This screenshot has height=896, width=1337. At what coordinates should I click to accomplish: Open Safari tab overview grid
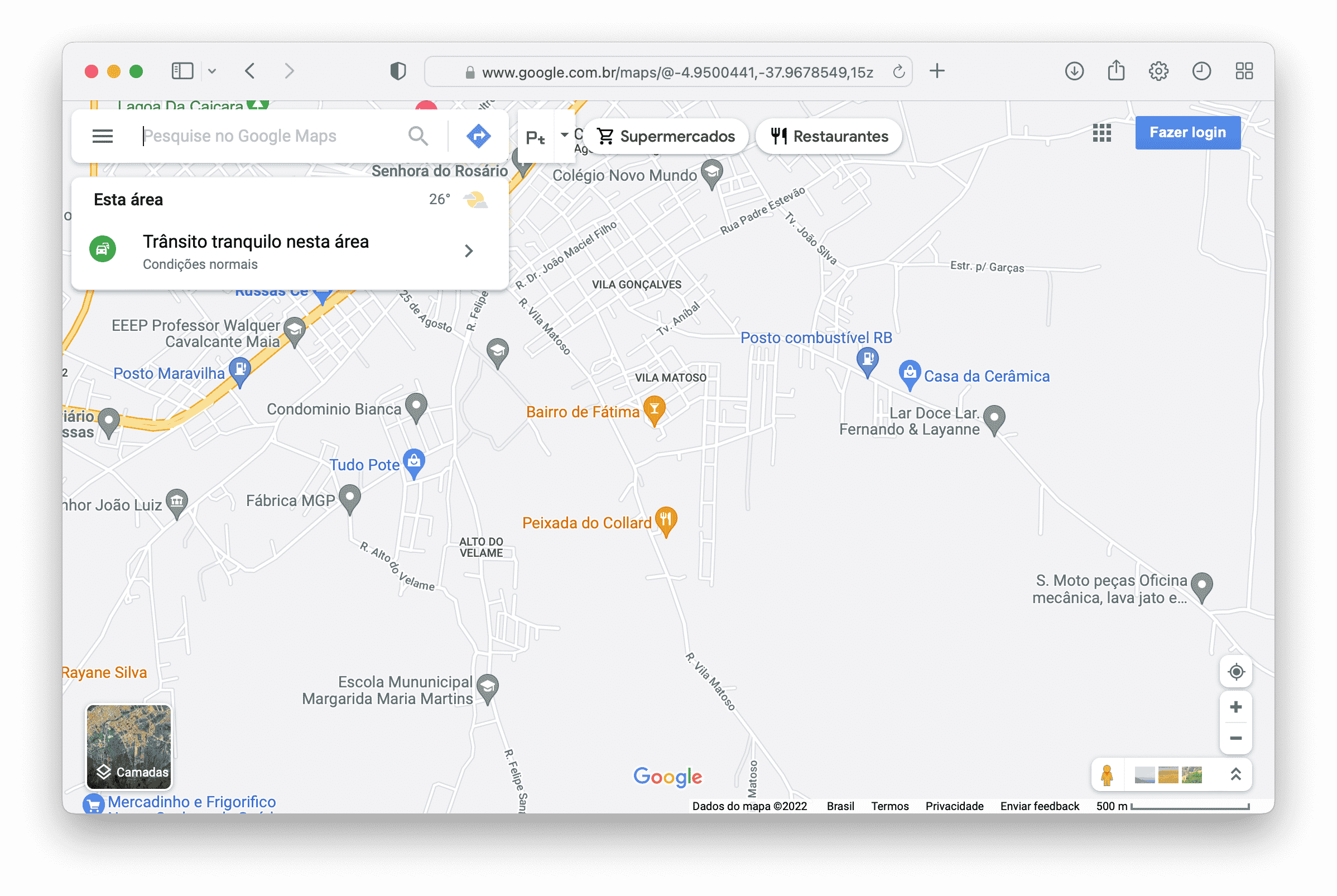tap(1244, 71)
